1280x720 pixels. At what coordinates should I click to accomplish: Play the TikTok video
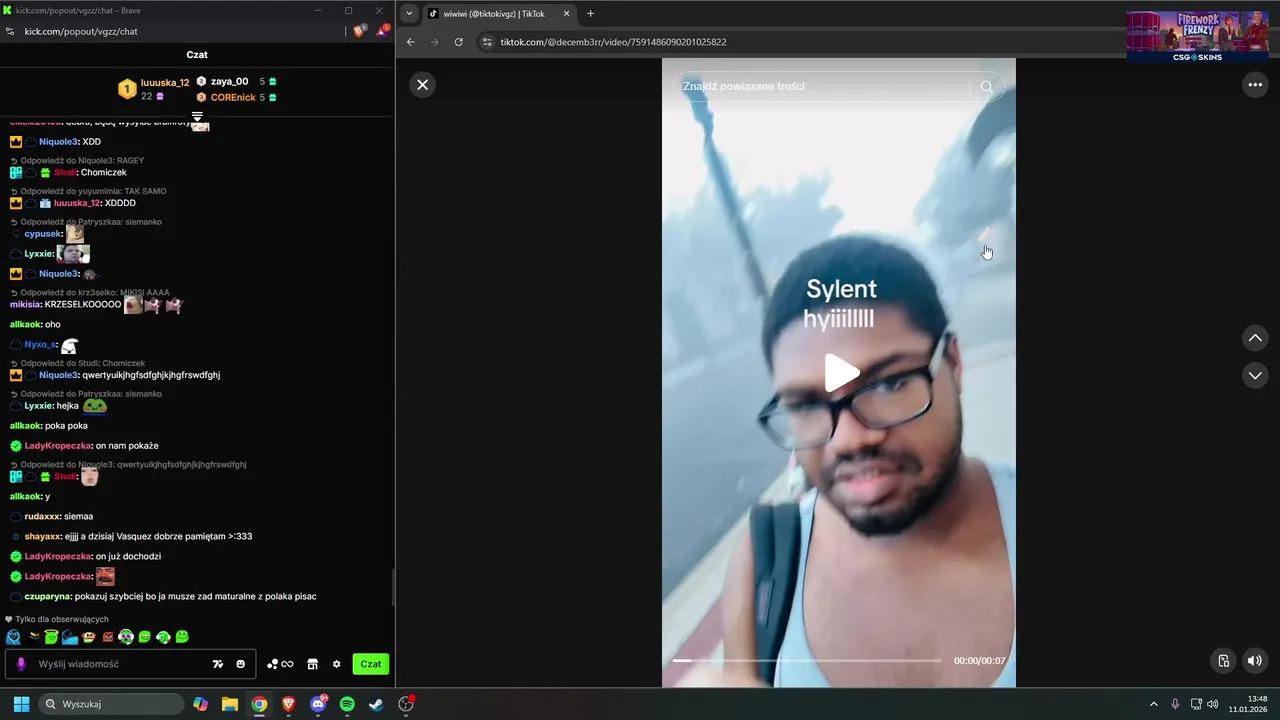841,373
